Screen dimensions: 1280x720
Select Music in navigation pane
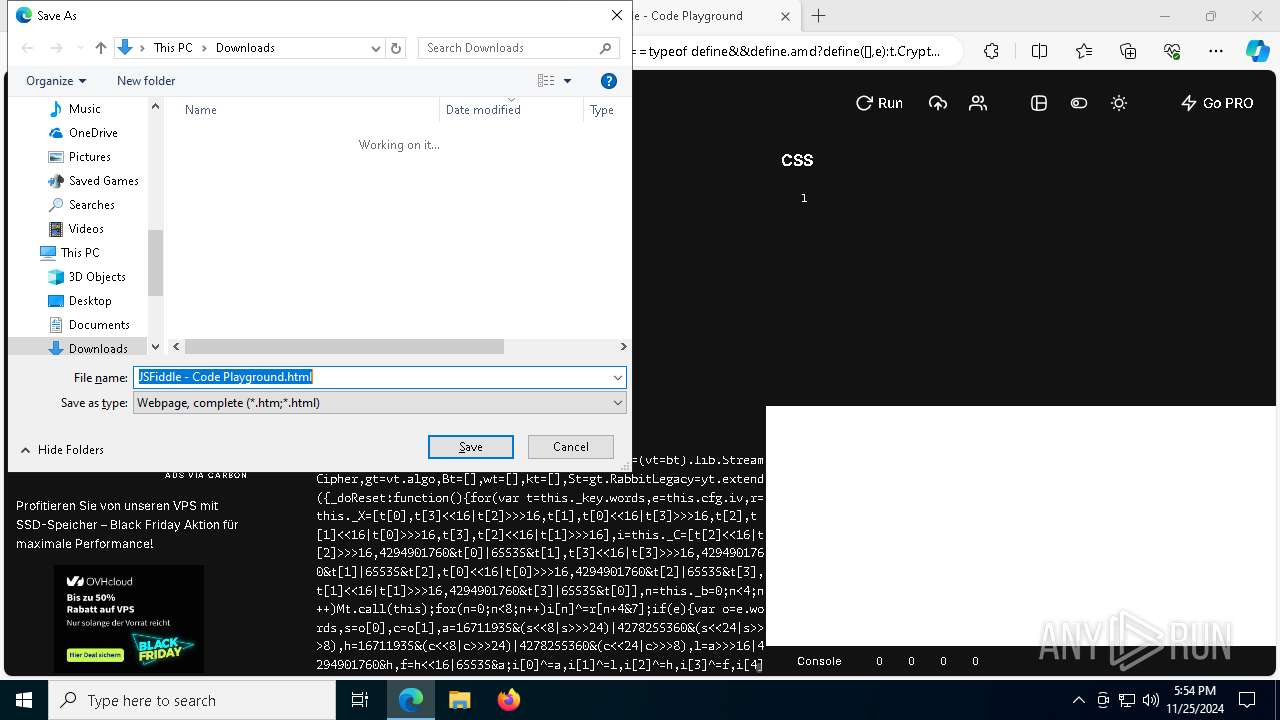(x=84, y=109)
